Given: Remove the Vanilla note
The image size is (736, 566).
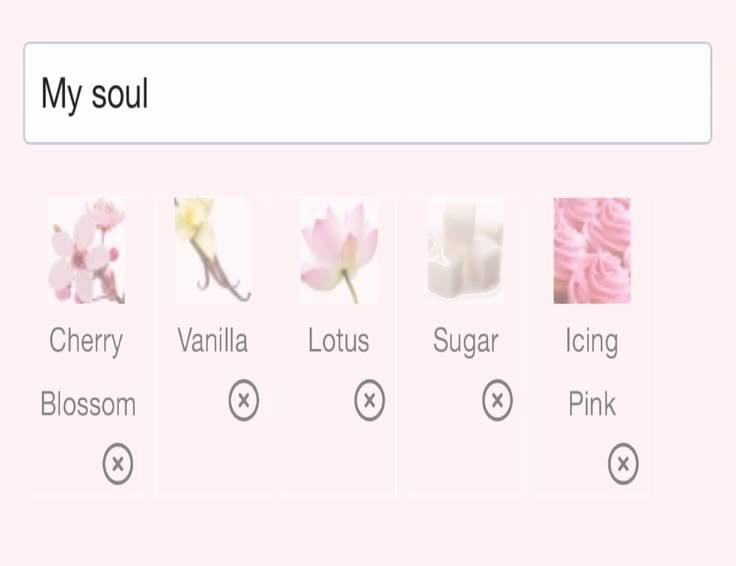Looking at the screenshot, I should (x=244, y=400).
